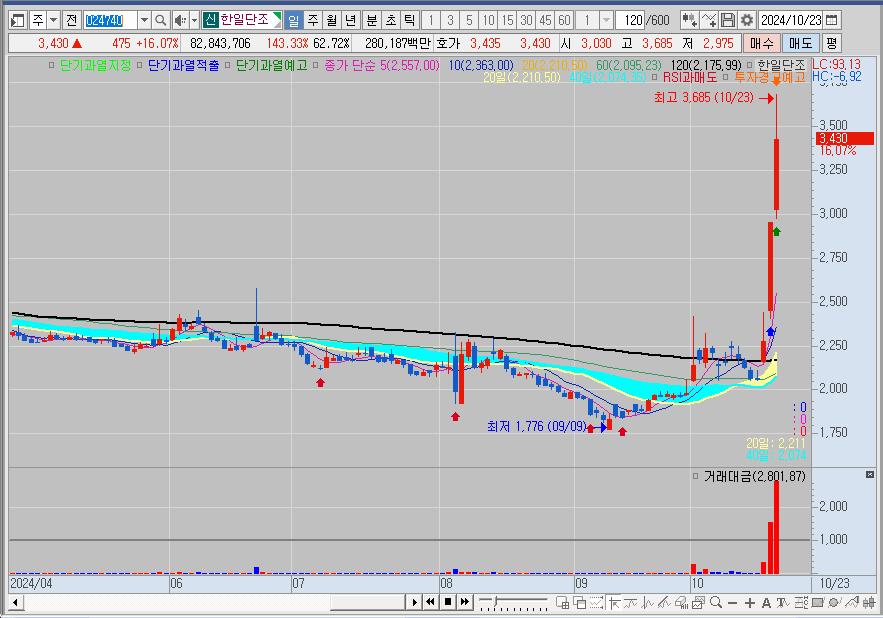Click the plus zoom-in icon

[x=750, y=603]
